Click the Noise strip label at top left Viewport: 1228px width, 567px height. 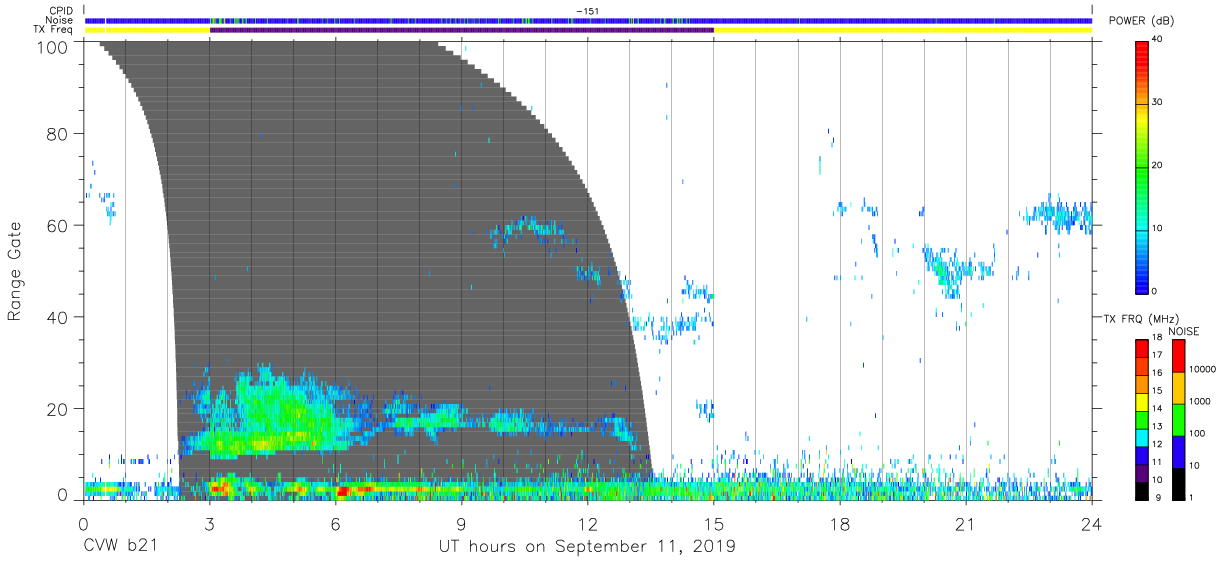coord(60,20)
